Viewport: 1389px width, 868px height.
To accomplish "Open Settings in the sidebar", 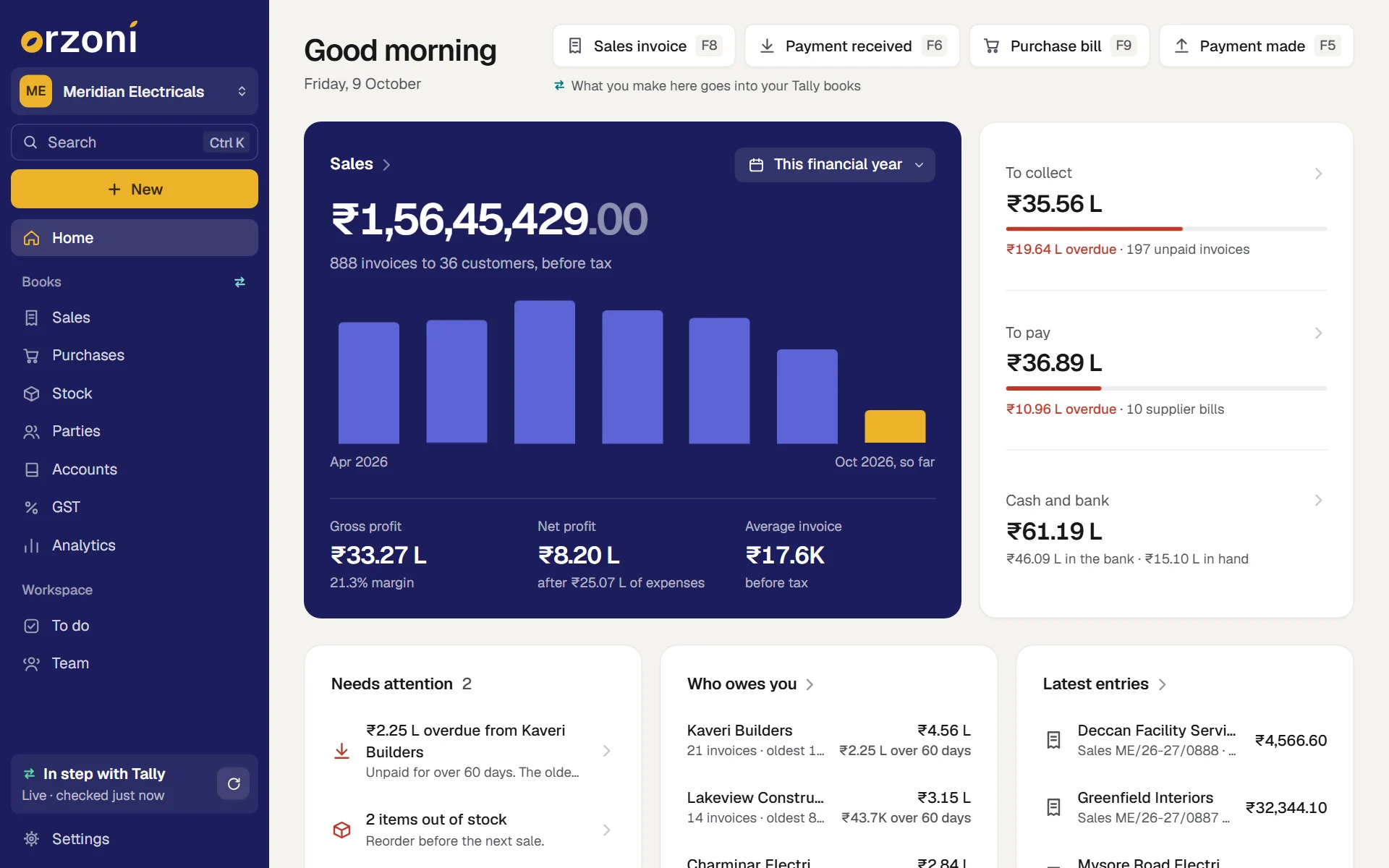I will click(135, 839).
